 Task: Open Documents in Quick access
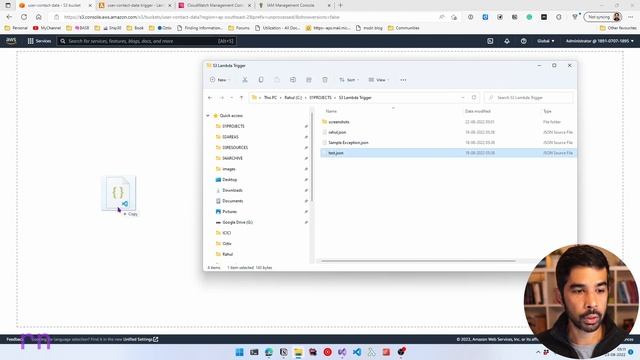pos(232,201)
